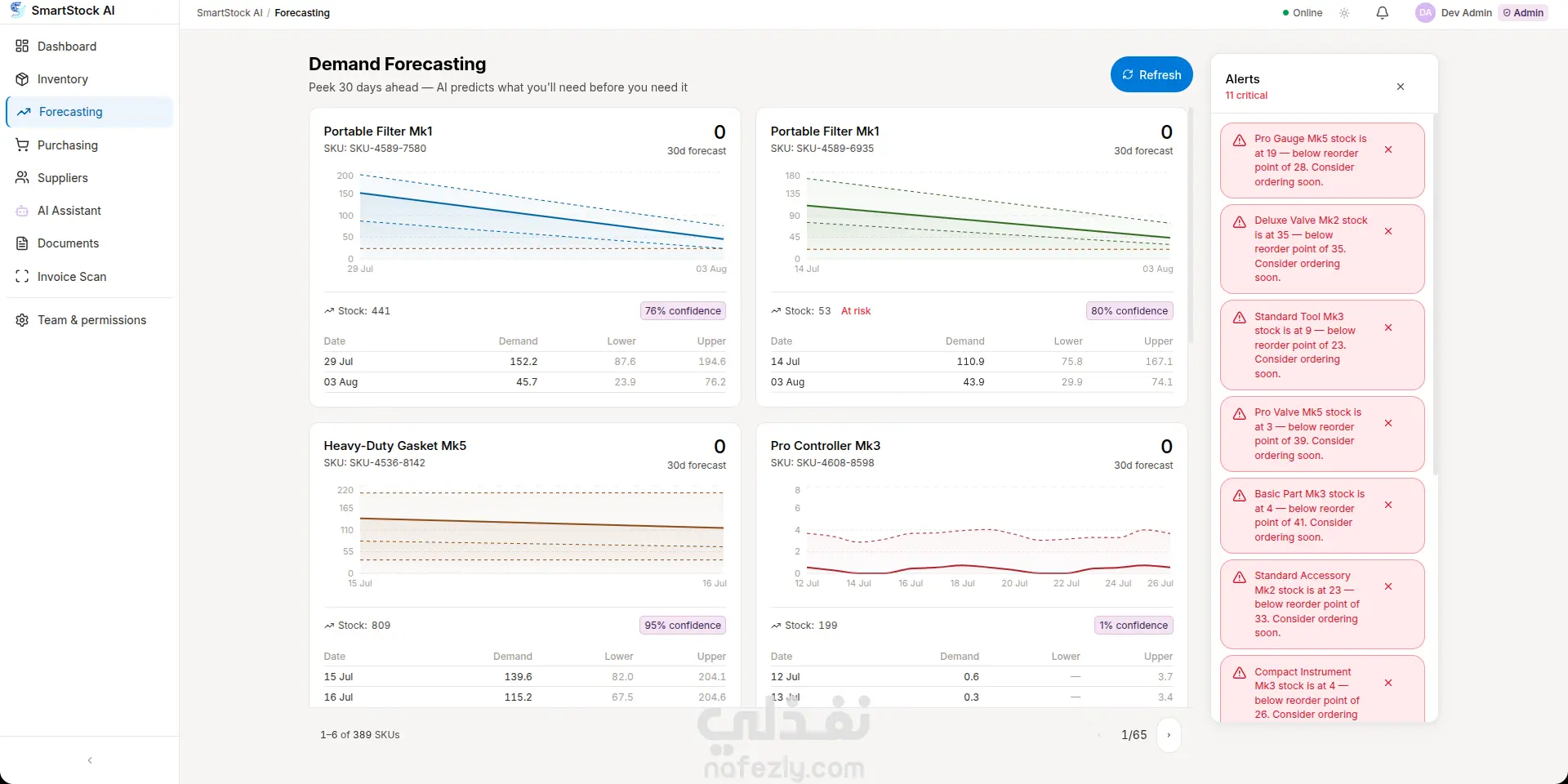Collapse the sidebar with the bottom chevron
Image resolution: width=1568 pixels, height=784 pixels.
point(90,760)
